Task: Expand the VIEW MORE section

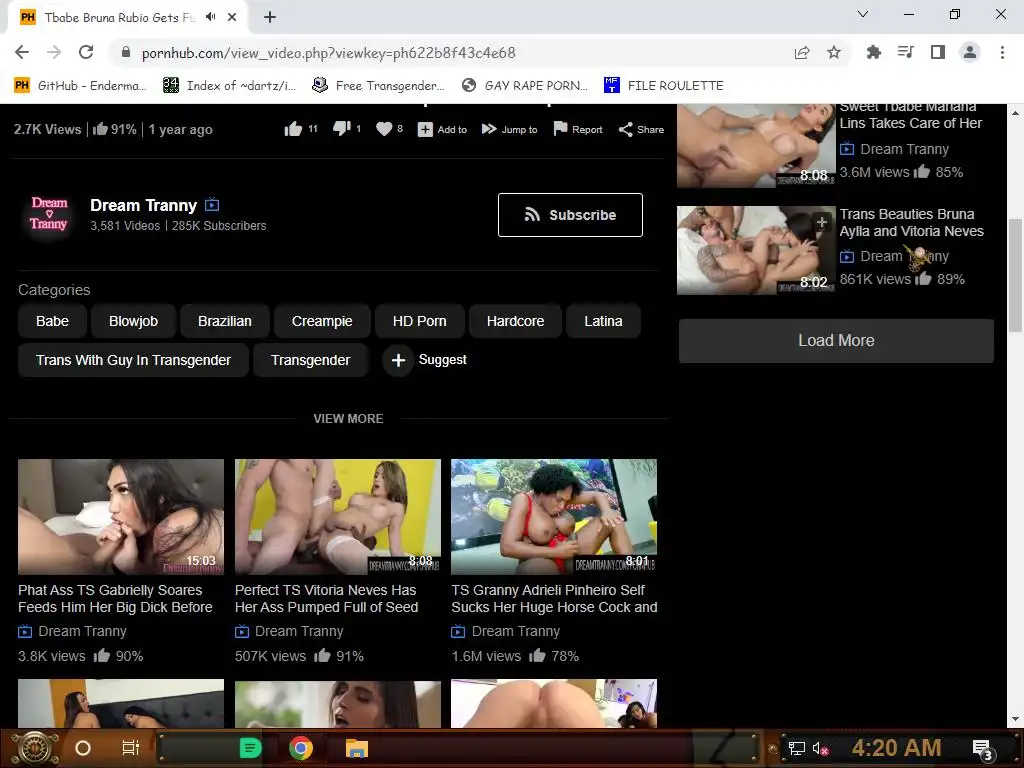Action: (x=348, y=419)
